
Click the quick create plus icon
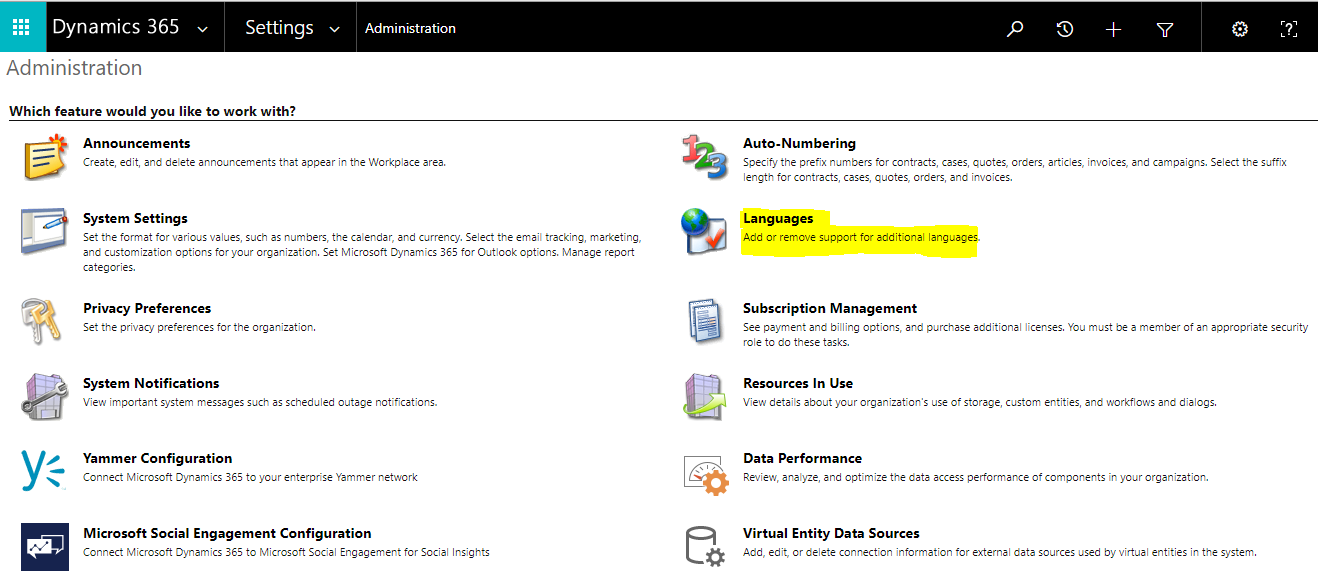(x=1114, y=29)
